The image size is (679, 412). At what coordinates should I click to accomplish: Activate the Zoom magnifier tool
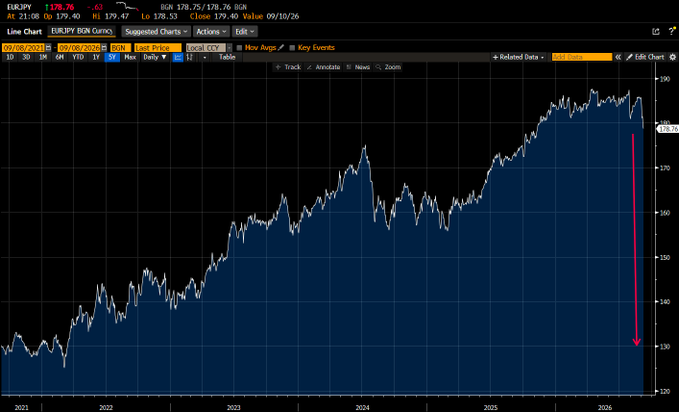click(388, 67)
